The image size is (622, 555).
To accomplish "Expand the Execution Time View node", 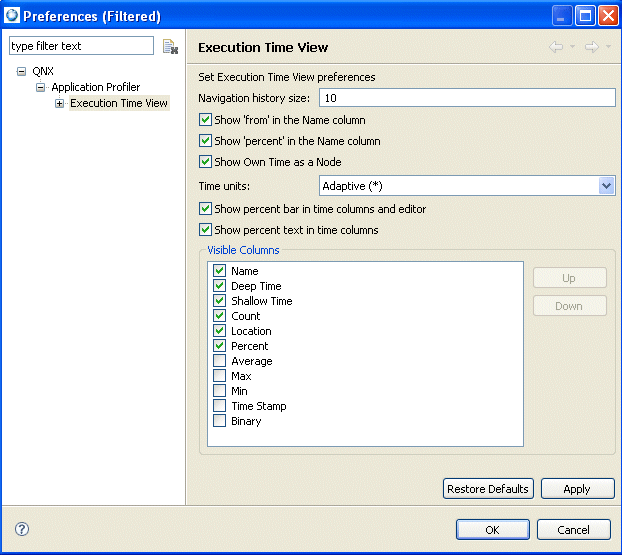I will [x=60, y=104].
